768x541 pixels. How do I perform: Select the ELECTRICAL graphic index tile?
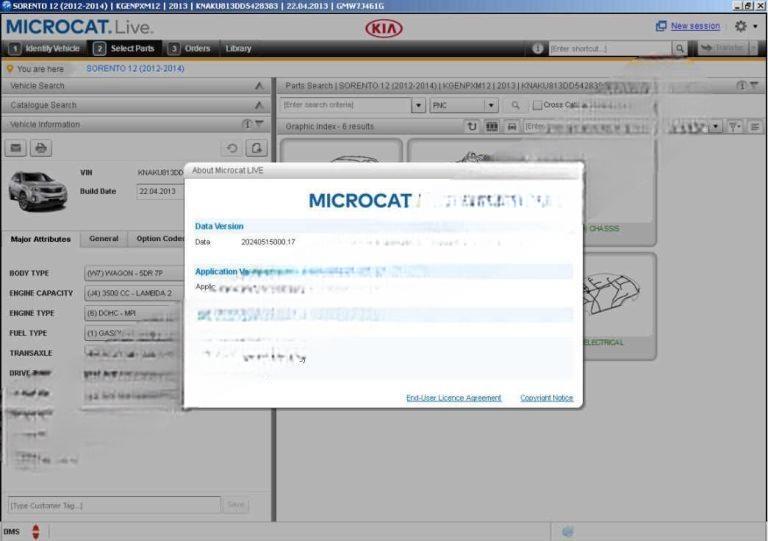620,306
